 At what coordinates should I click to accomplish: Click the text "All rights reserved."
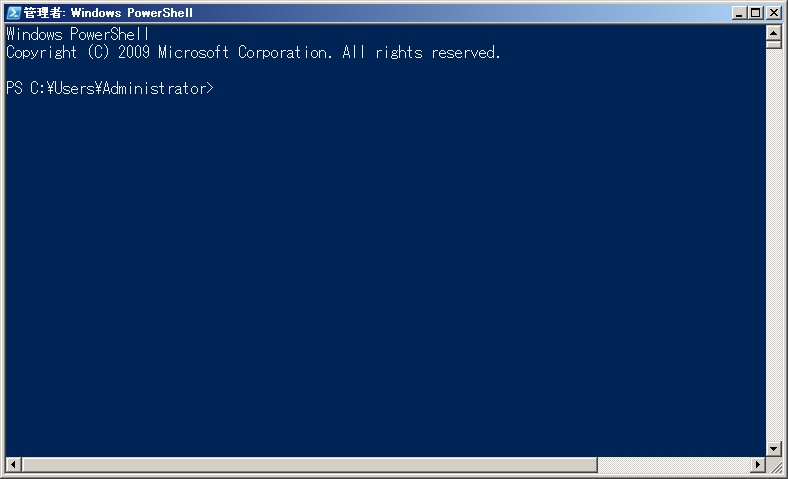[x=421, y=53]
